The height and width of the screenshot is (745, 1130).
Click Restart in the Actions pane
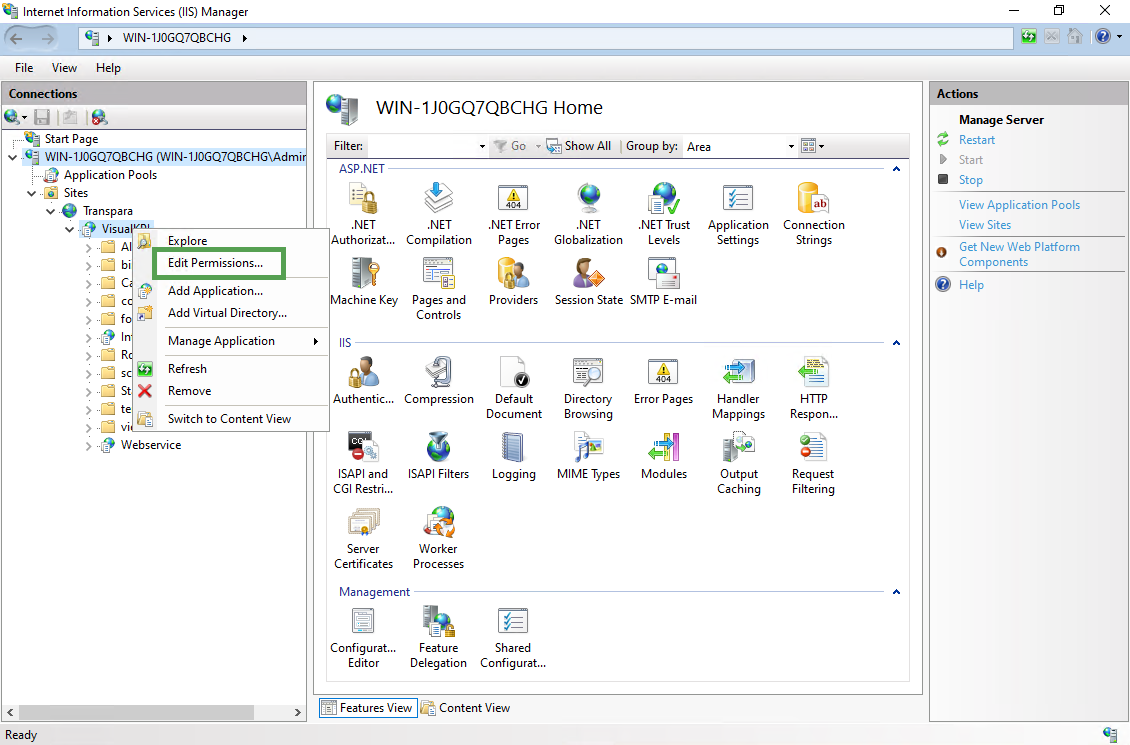pos(976,140)
